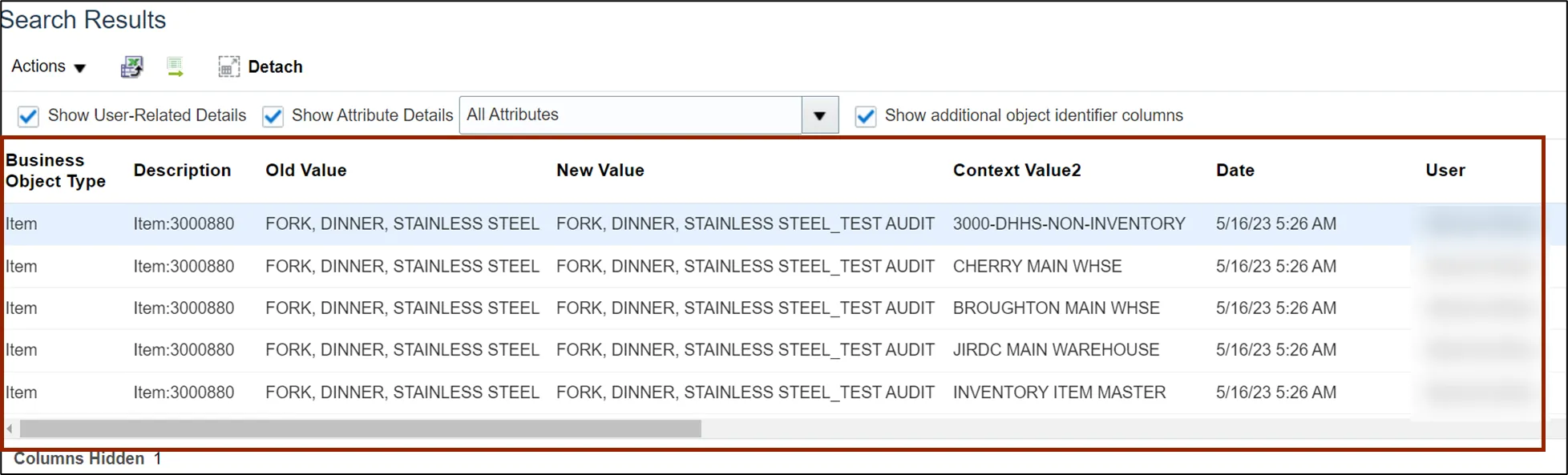Toggle Show additional object identifier columns
The width and height of the screenshot is (1568, 475).
click(x=865, y=116)
